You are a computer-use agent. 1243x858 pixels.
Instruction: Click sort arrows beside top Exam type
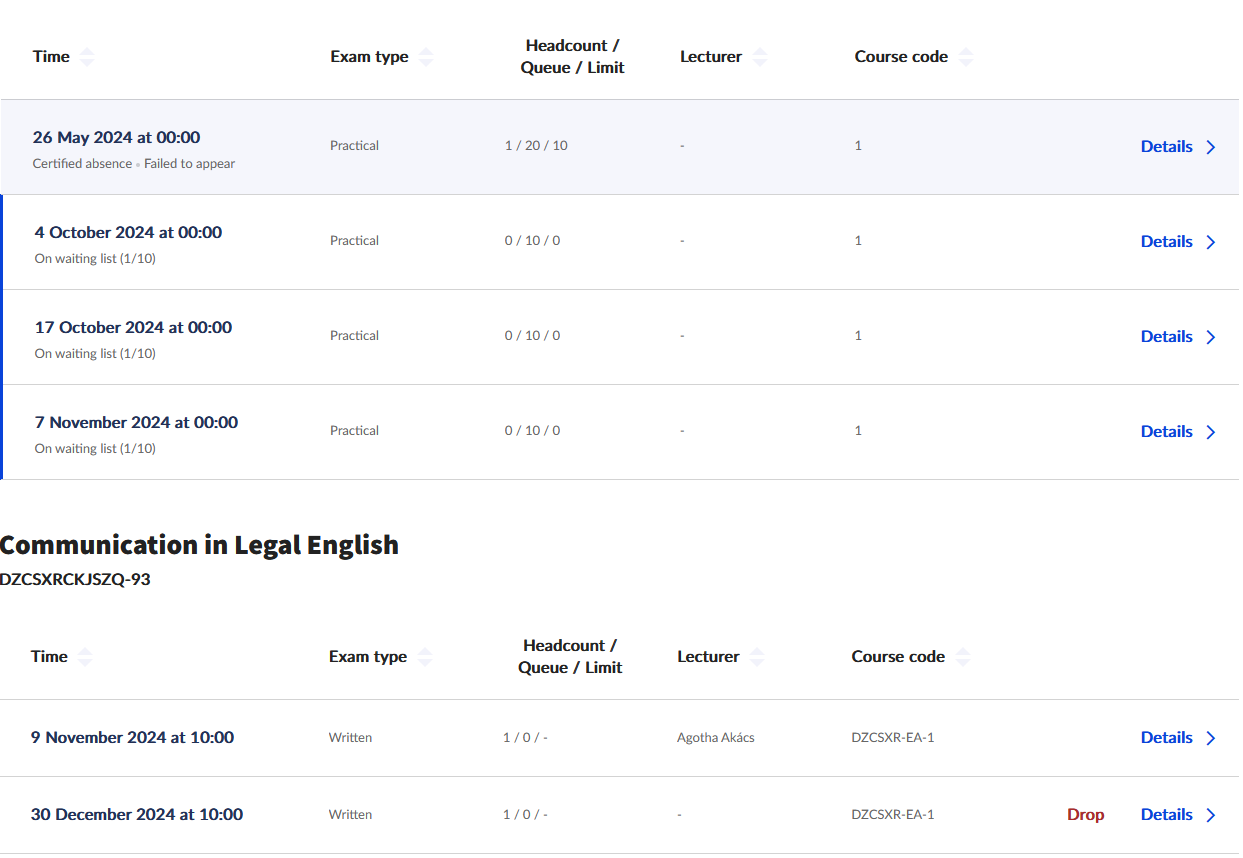(x=426, y=57)
